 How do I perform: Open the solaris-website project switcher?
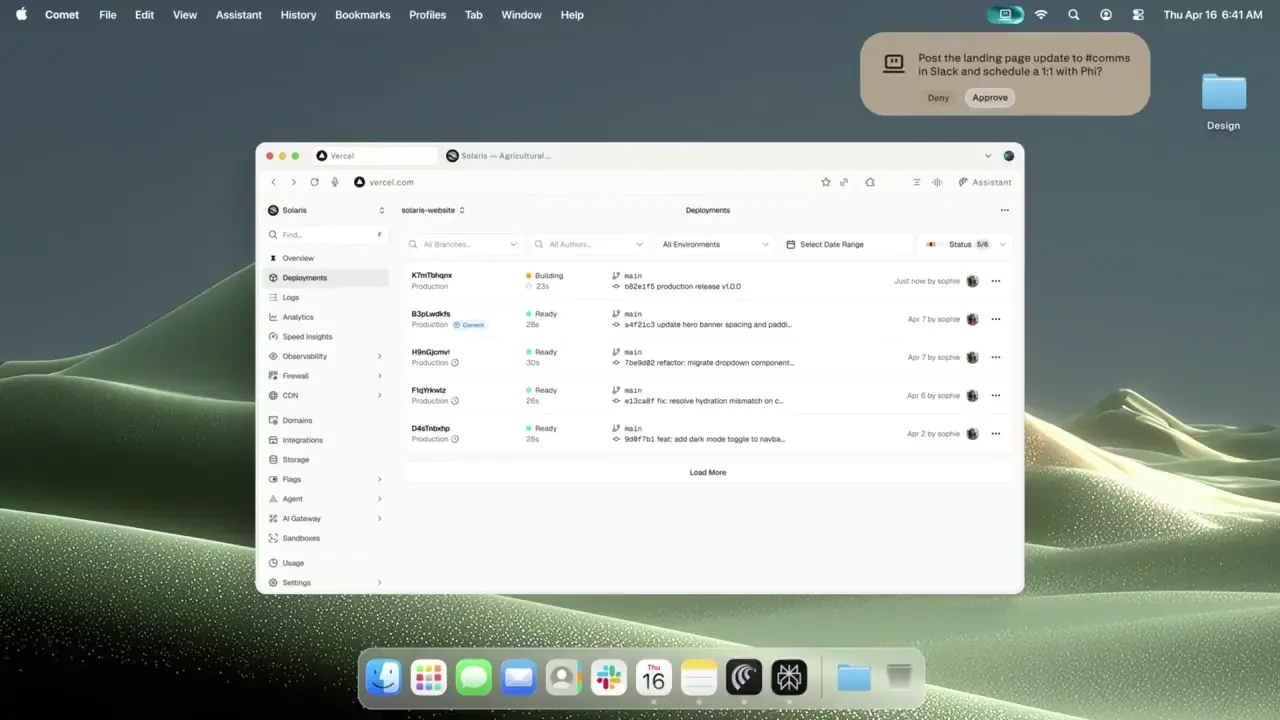click(433, 210)
